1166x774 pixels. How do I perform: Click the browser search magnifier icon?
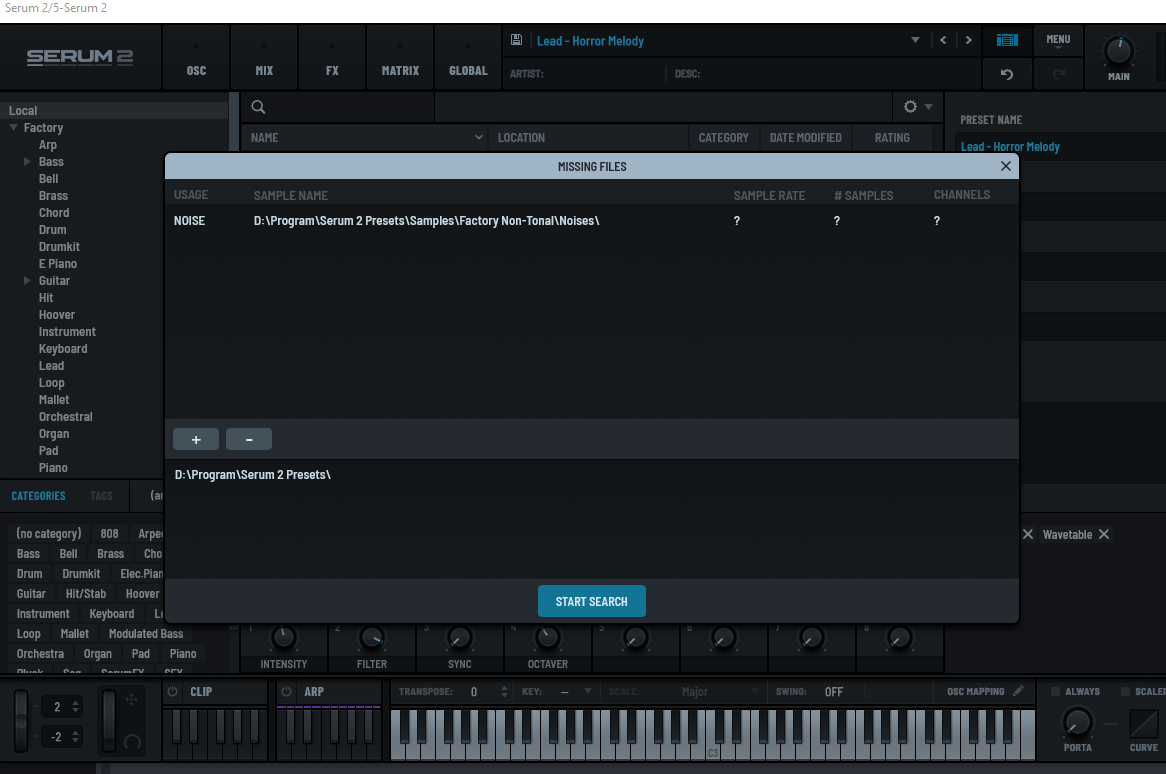pyautogui.click(x=258, y=107)
